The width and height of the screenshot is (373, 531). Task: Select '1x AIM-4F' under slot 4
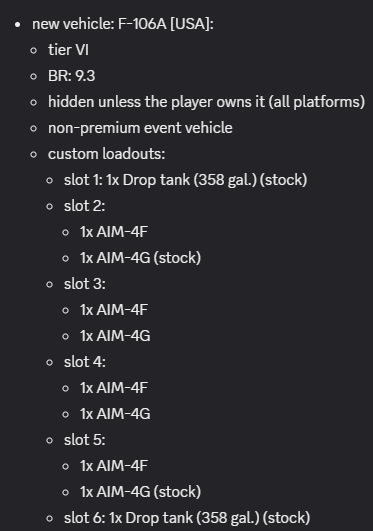click(x=114, y=388)
